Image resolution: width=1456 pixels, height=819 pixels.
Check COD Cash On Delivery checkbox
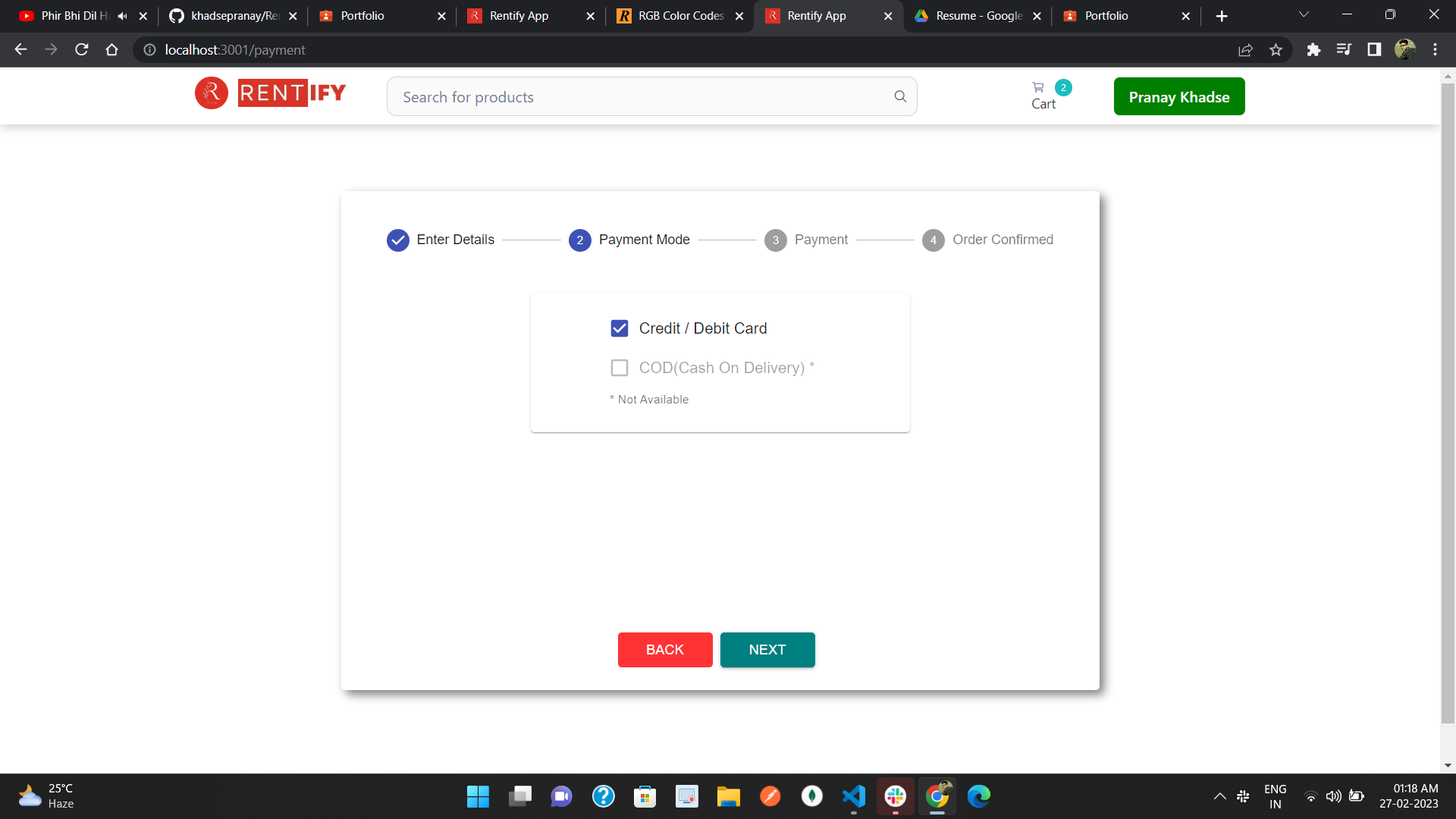pyautogui.click(x=620, y=368)
